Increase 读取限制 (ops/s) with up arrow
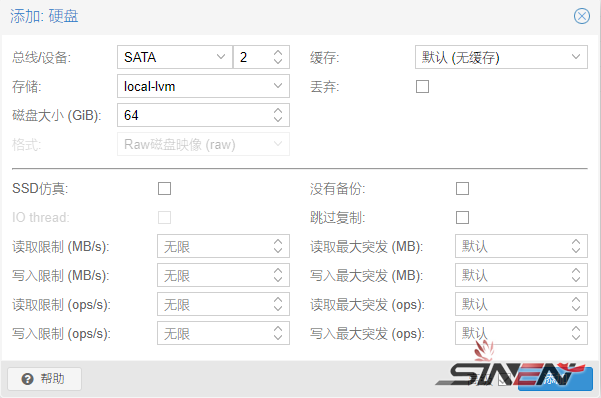 [x=278, y=300]
